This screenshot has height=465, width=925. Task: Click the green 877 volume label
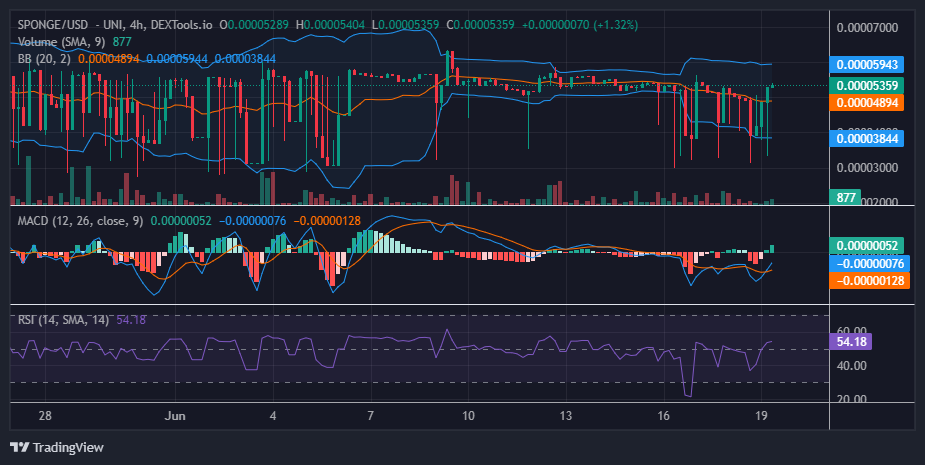point(845,197)
